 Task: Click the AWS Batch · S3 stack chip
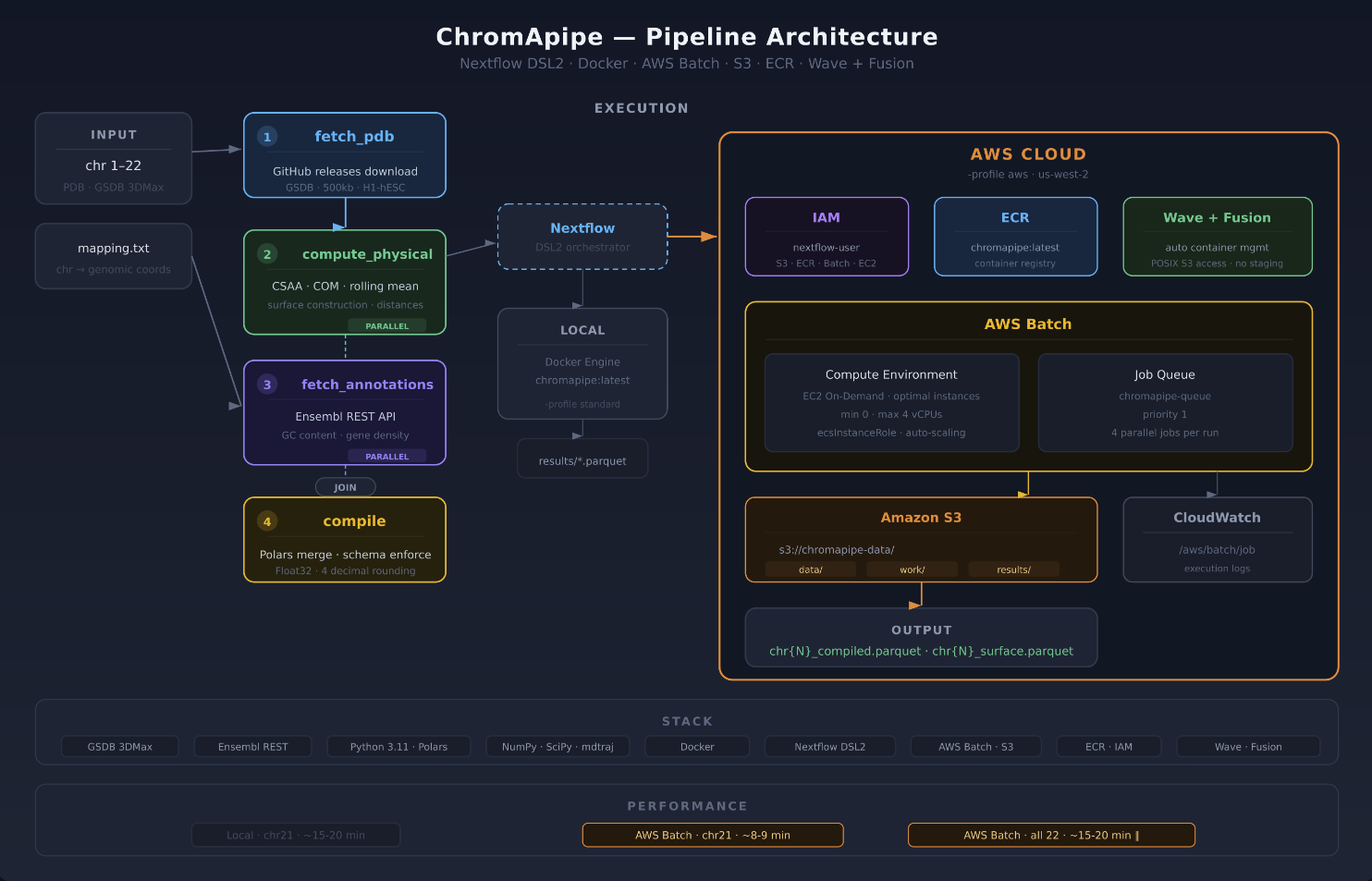[976, 746]
